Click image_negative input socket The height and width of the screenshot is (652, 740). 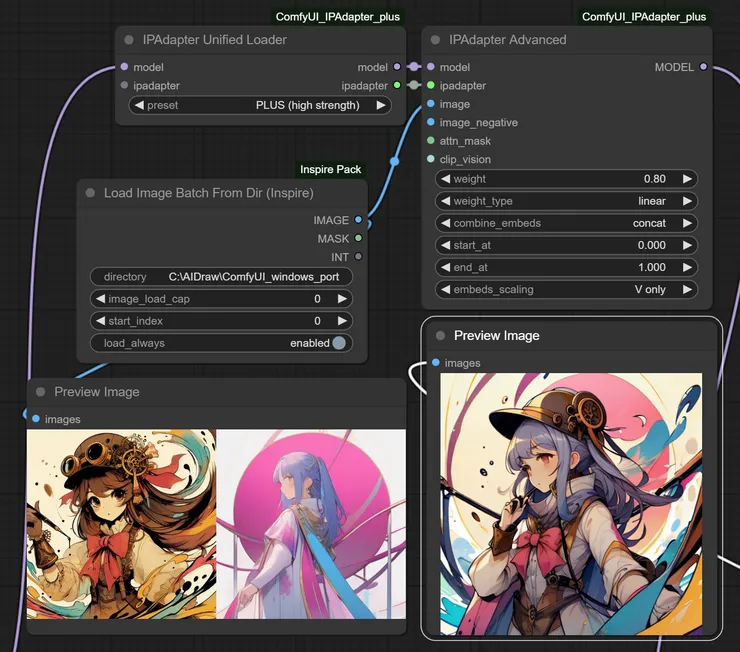430,122
